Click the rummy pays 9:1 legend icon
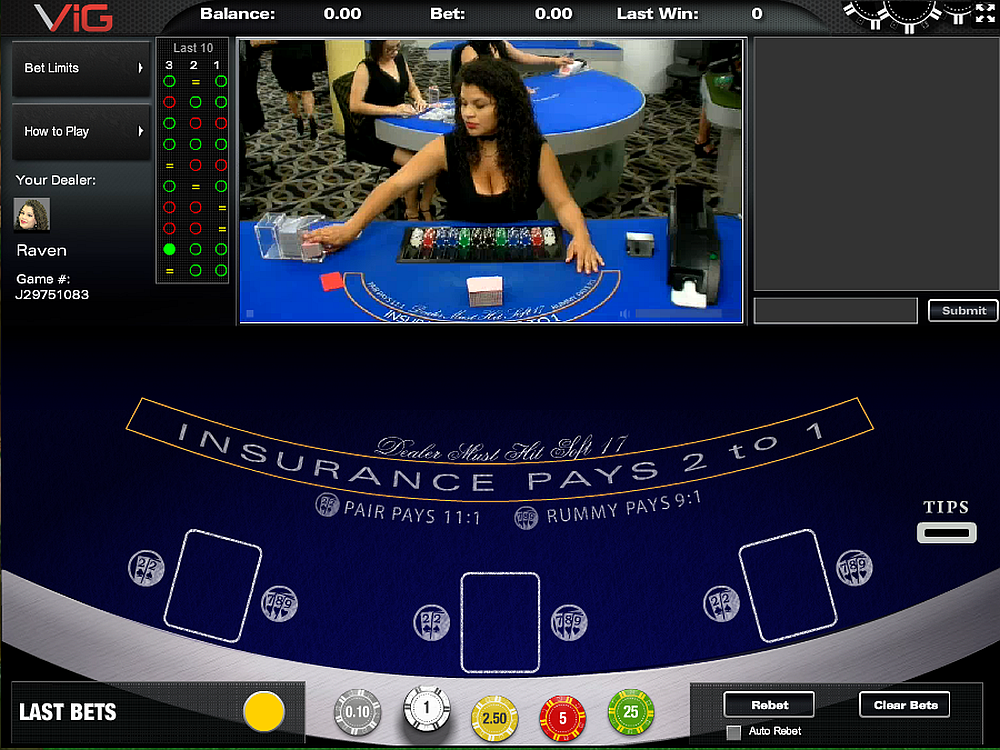This screenshot has width=1000, height=750. point(526,517)
